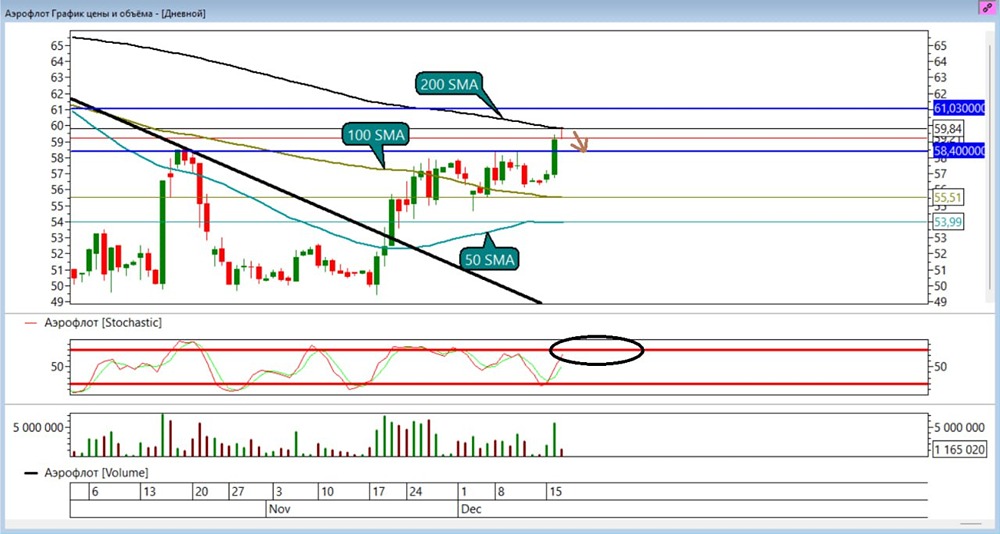Click date '8' on the time axis
Viewport: 1000px width, 534px height.
503,492
